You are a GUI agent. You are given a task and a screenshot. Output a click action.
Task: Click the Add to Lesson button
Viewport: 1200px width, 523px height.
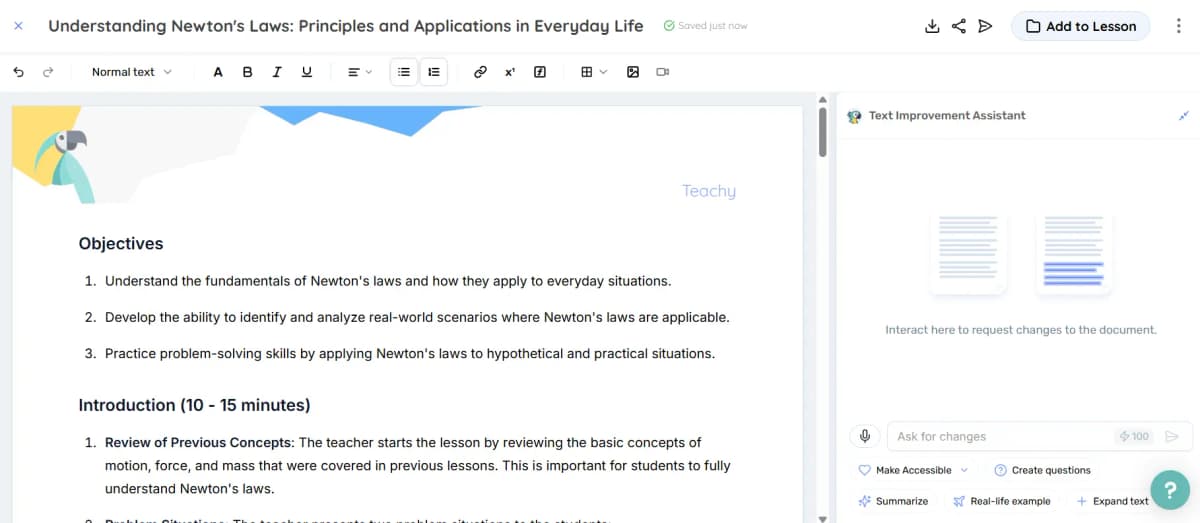(x=1080, y=26)
